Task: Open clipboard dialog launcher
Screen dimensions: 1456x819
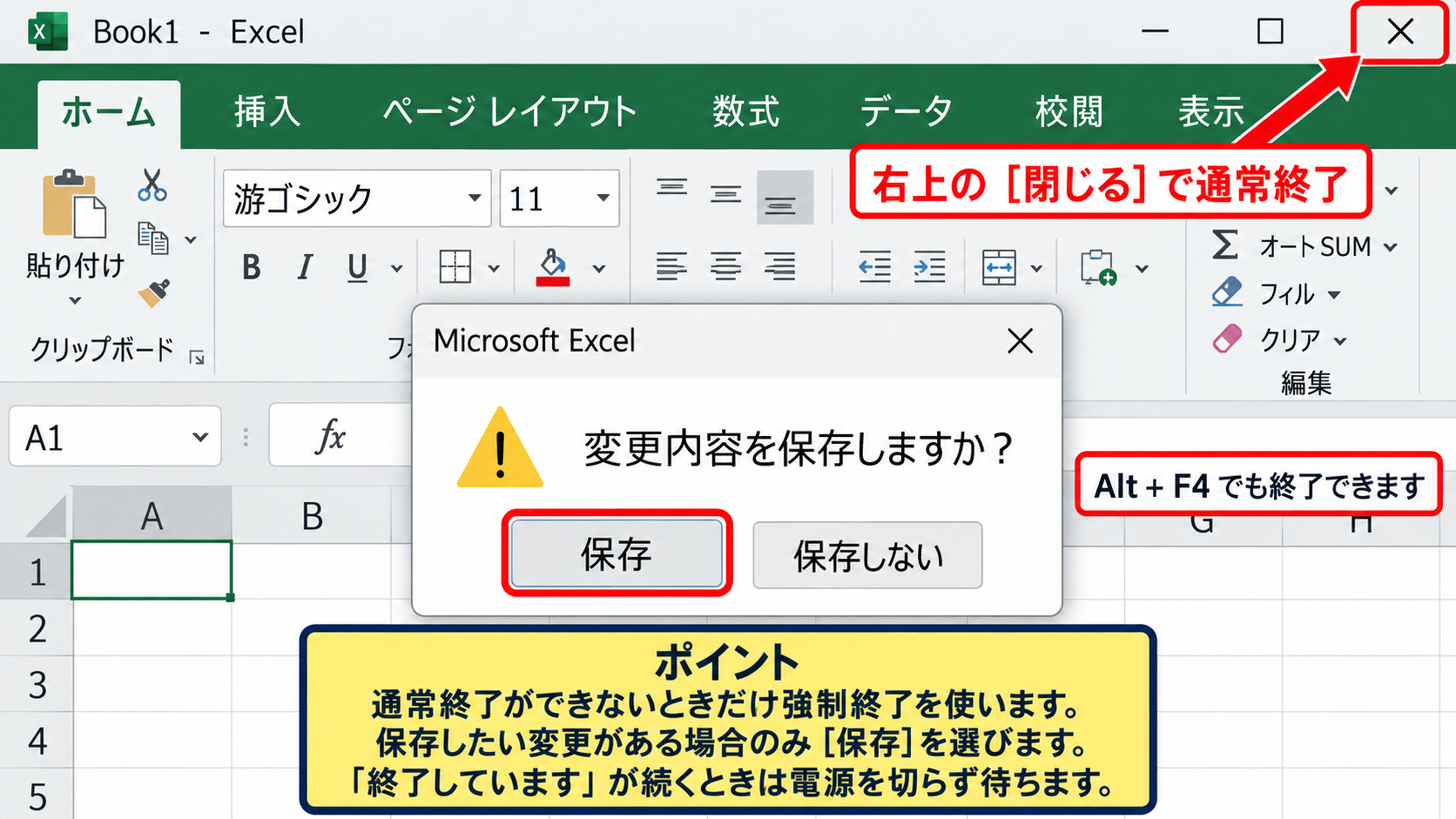Action: pos(197,358)
